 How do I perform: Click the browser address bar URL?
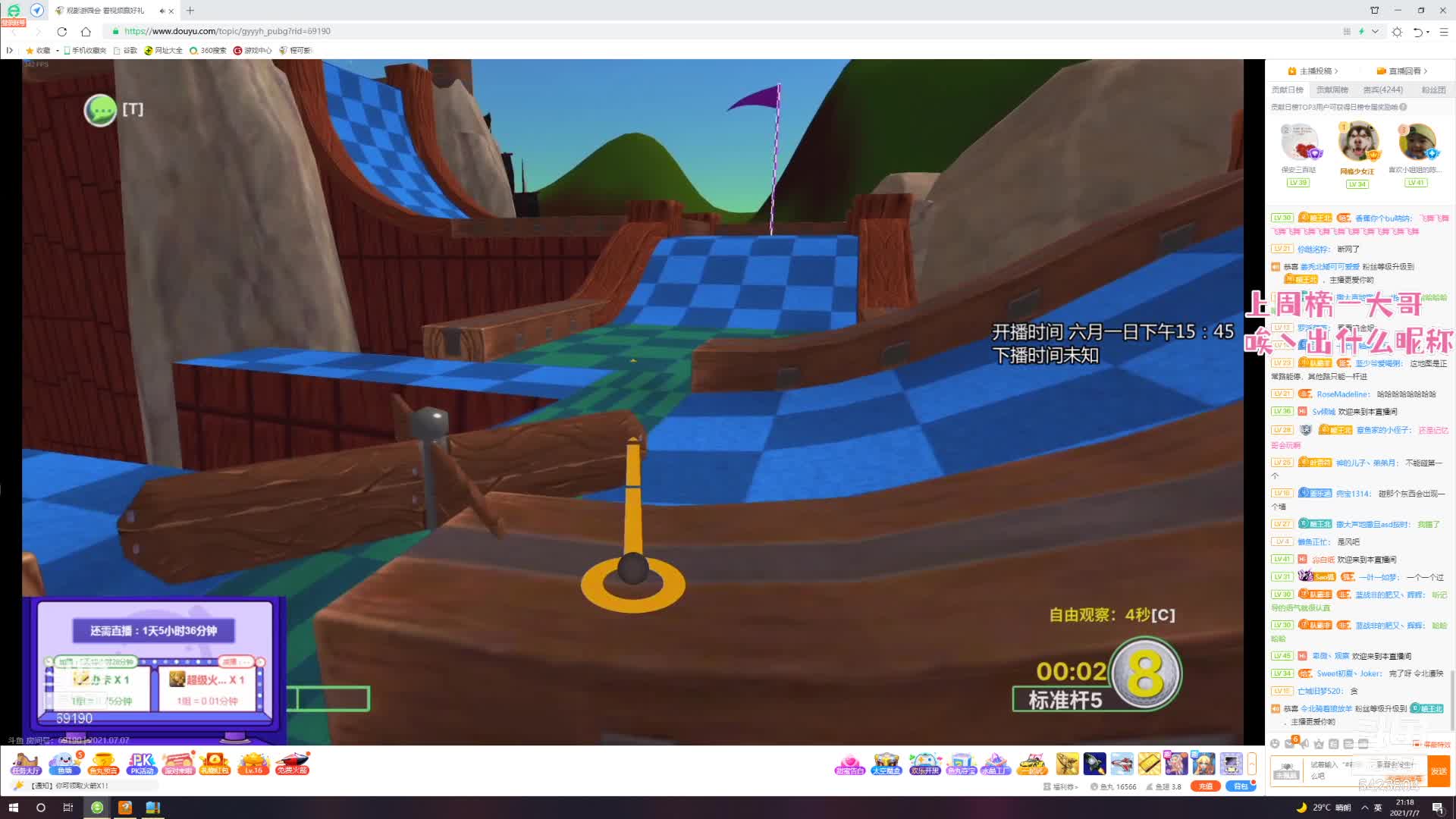click(227, 31)
